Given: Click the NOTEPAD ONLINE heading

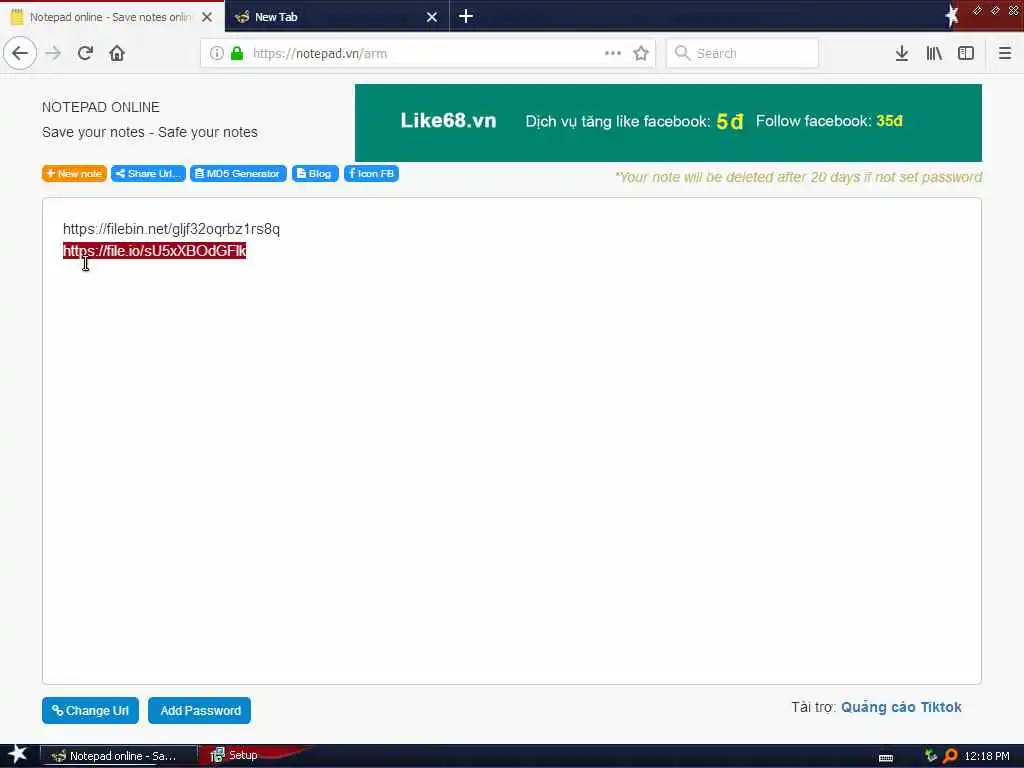Looking at the screenshot, I should click(x=101, y=107).
